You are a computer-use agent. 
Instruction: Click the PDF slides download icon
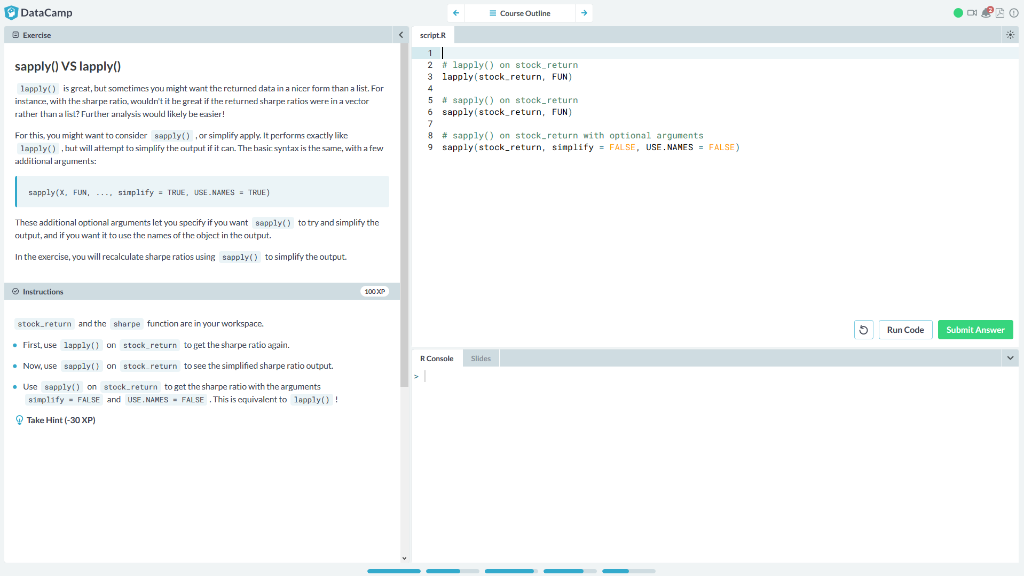pos(1000,12)
